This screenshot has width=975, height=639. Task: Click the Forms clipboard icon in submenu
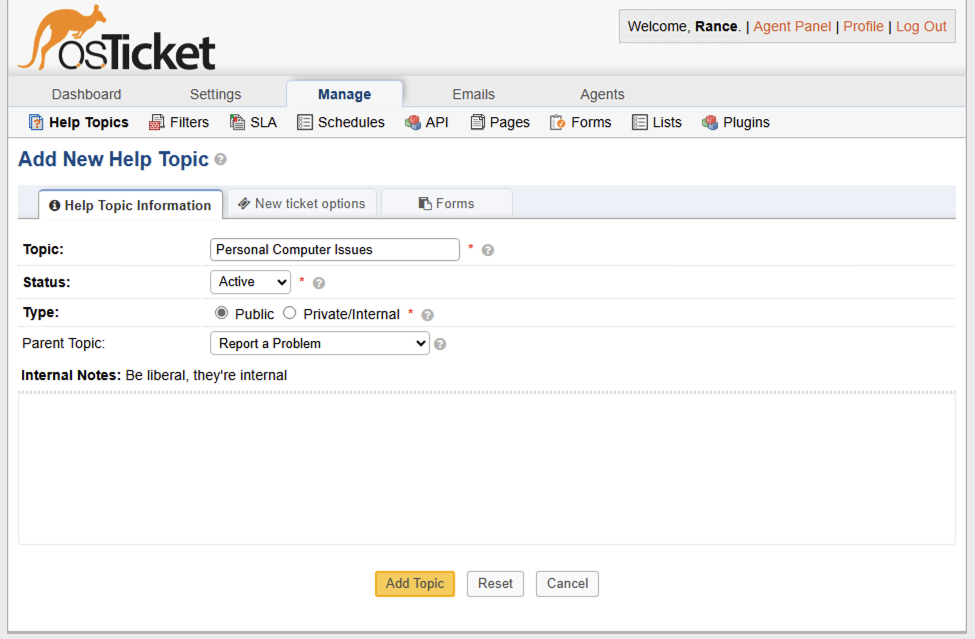(x=557, y=122)
